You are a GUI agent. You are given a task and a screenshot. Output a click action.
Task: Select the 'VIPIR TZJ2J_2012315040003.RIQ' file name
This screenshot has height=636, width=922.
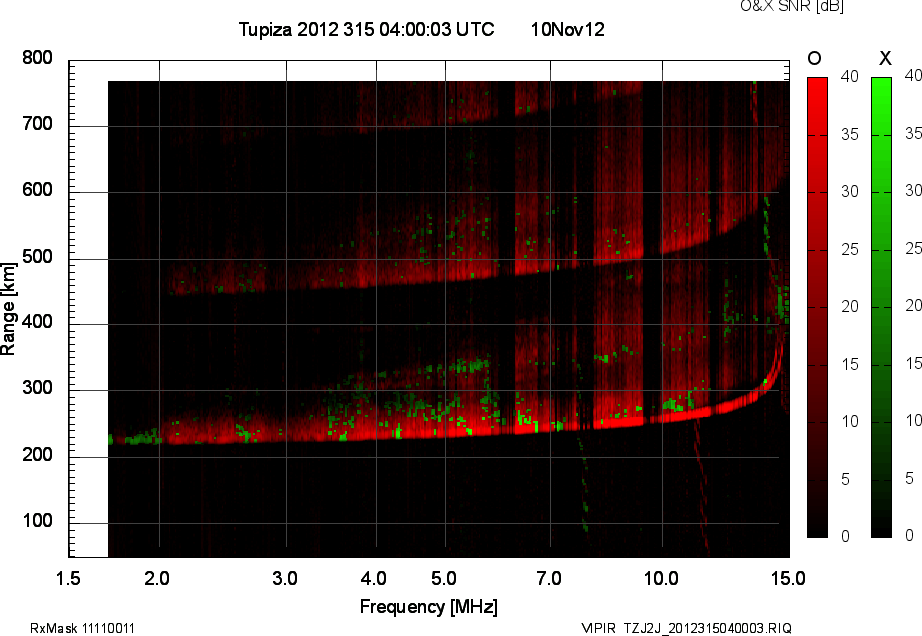686,628
